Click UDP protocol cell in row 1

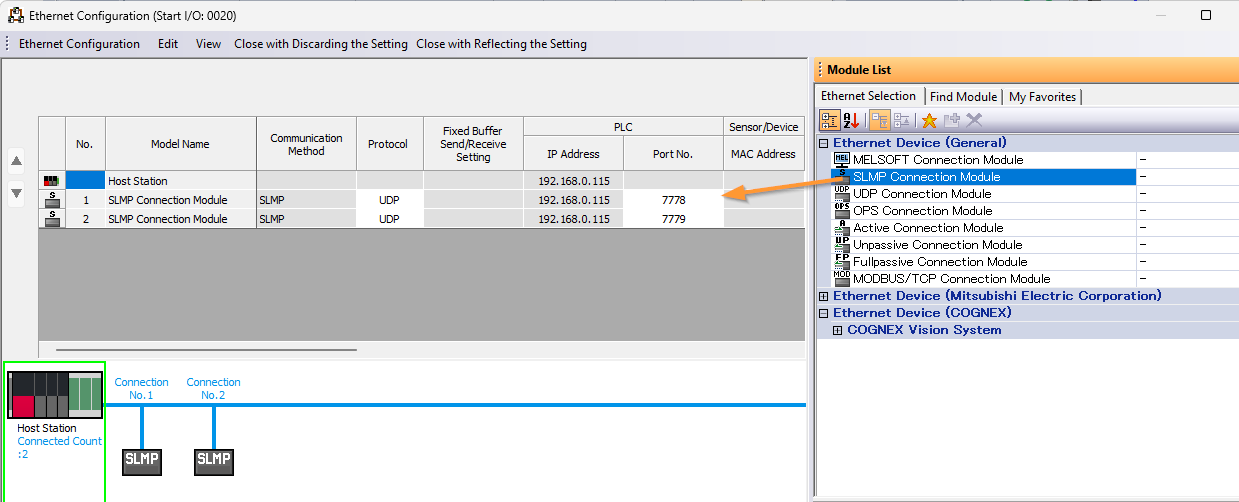[389, 200]
